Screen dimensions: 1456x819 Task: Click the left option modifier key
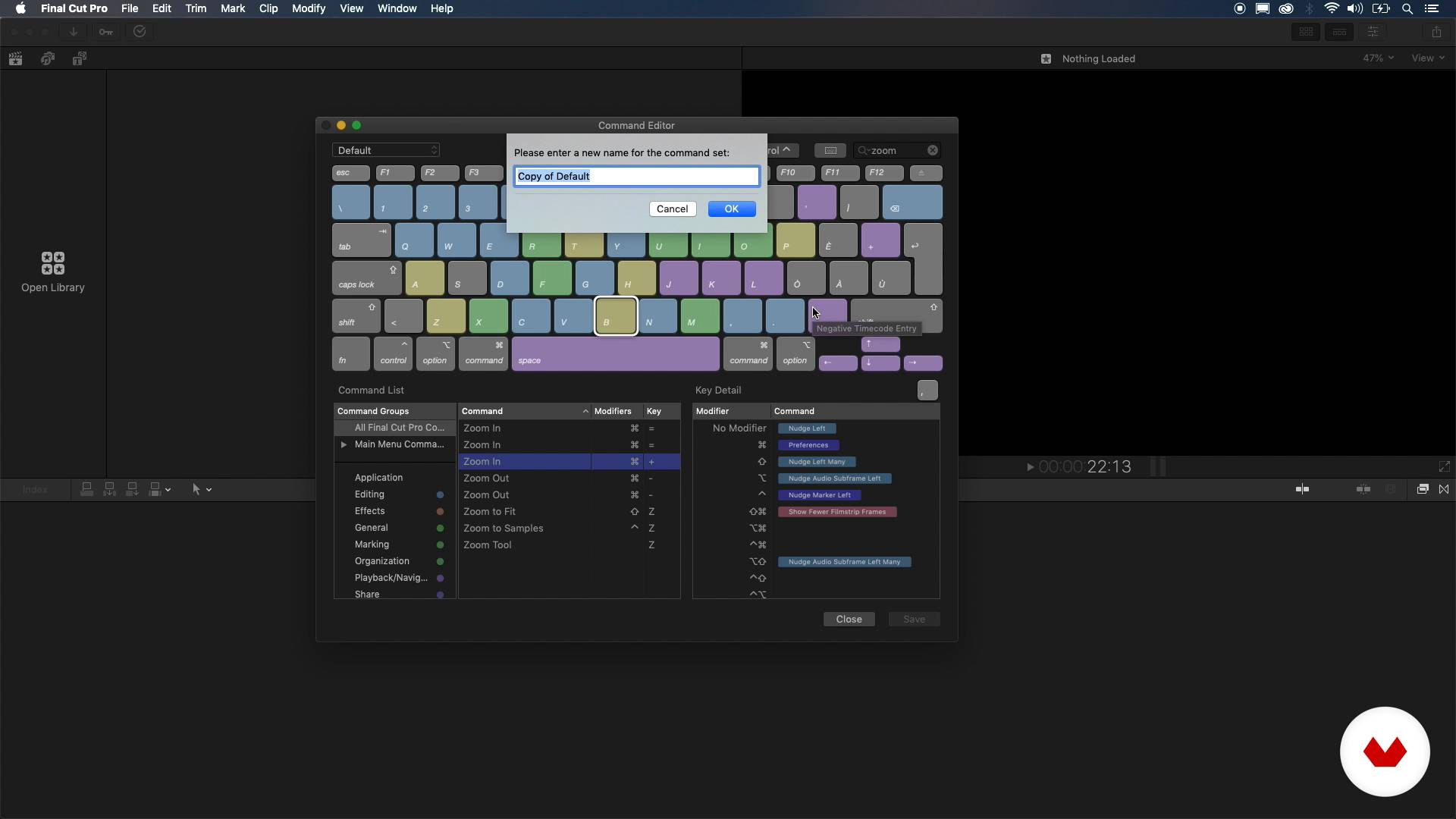click(435, 353)
